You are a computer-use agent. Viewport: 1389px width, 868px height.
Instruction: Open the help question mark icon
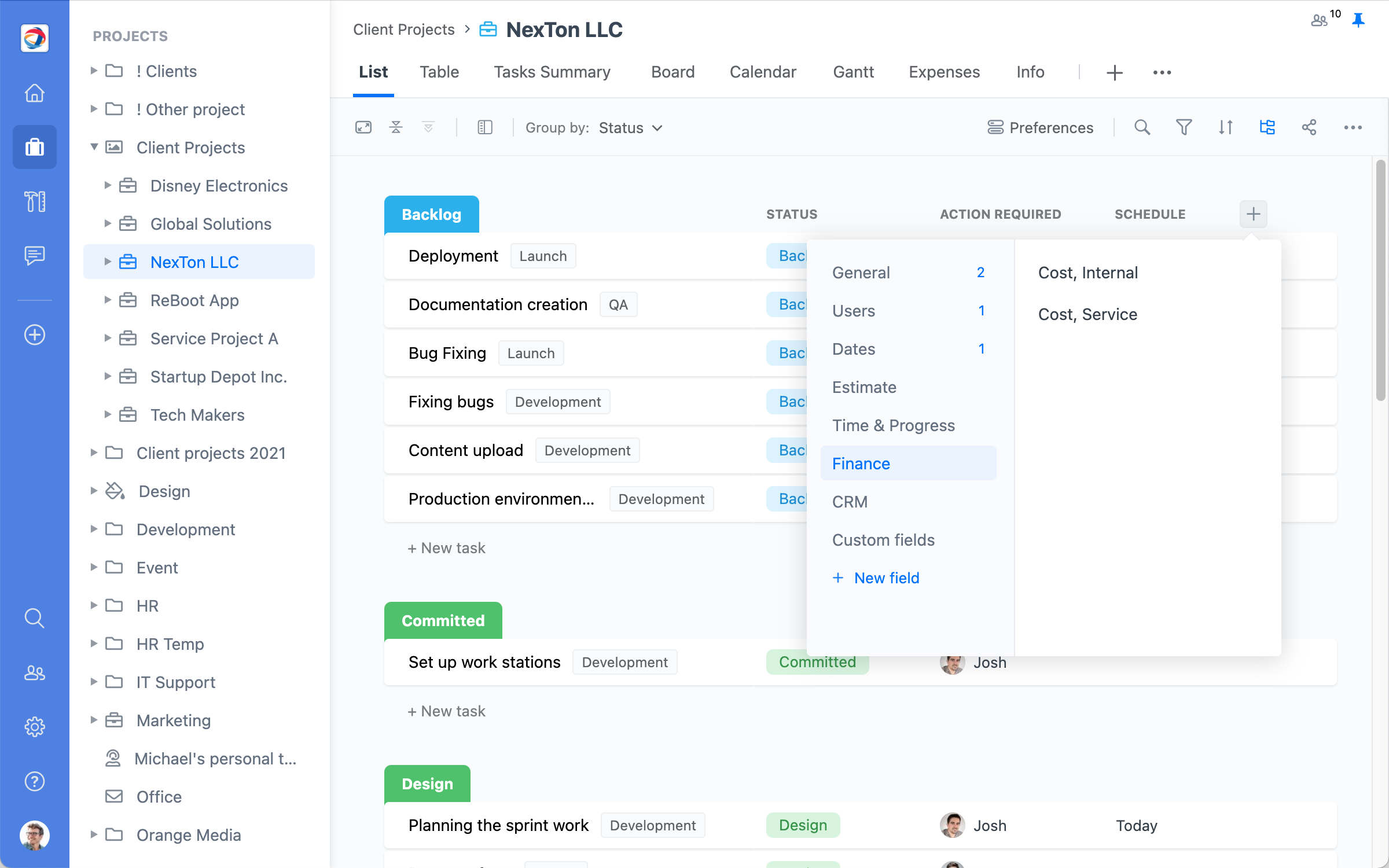pos(35,781)
